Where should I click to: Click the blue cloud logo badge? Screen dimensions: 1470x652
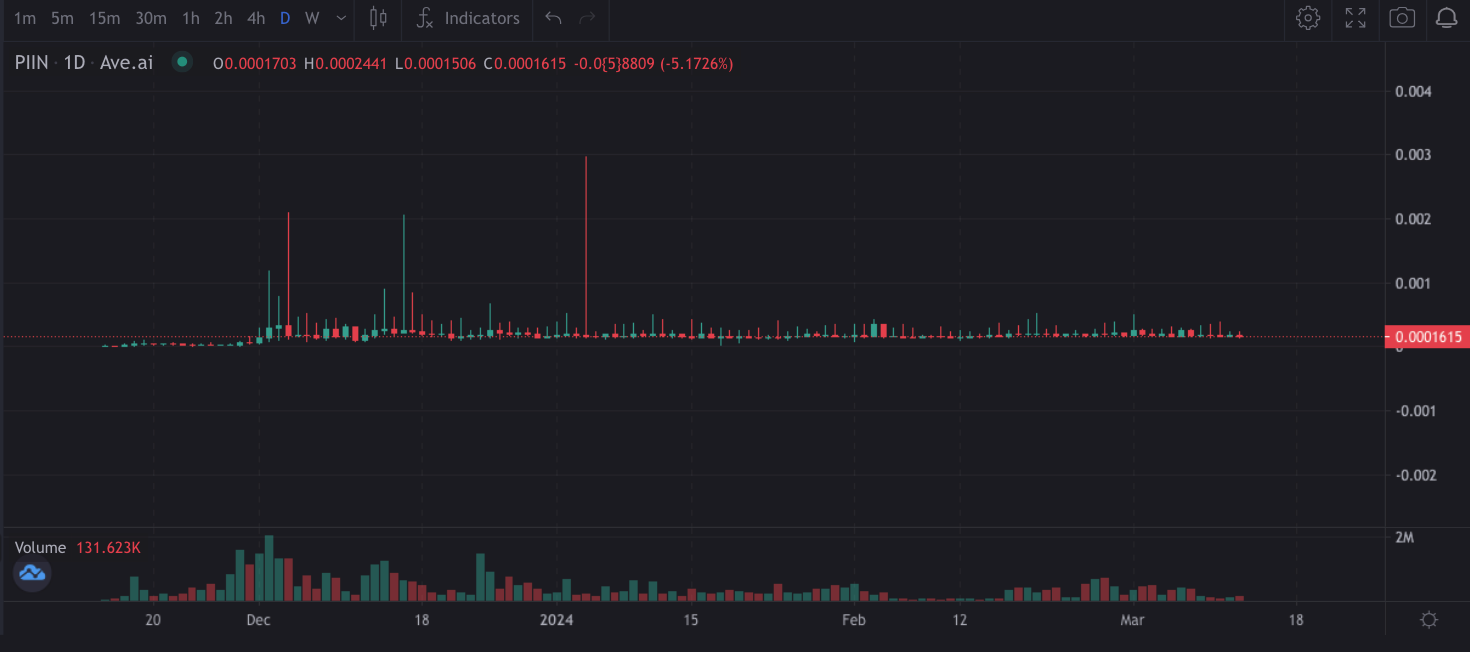coord(32,573)
